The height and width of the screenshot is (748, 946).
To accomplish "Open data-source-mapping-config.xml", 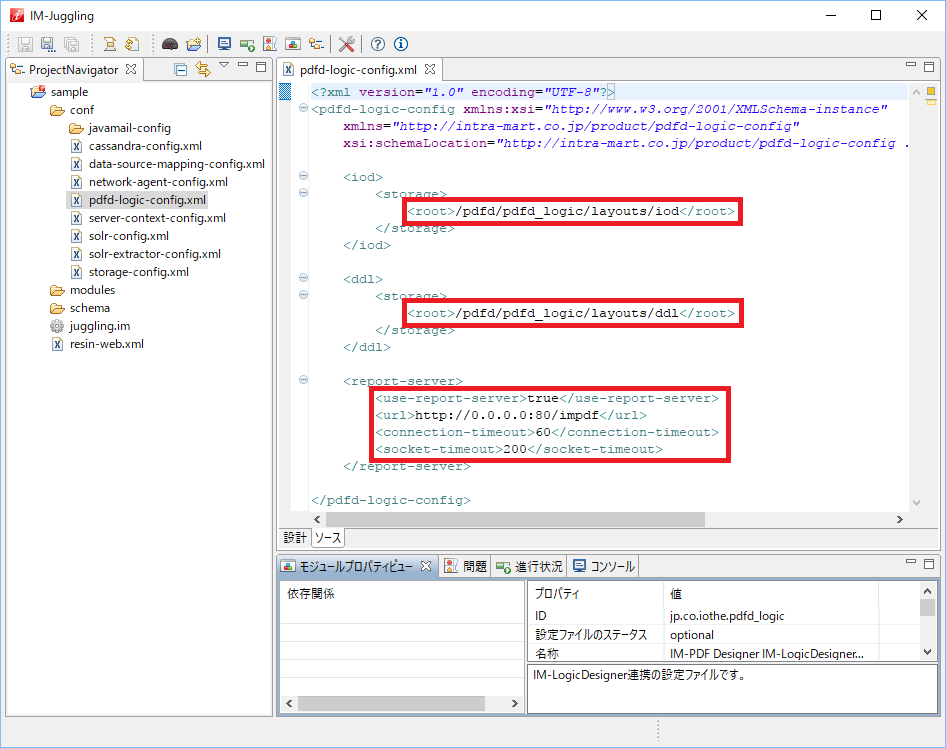I will [x=176, y=164].
